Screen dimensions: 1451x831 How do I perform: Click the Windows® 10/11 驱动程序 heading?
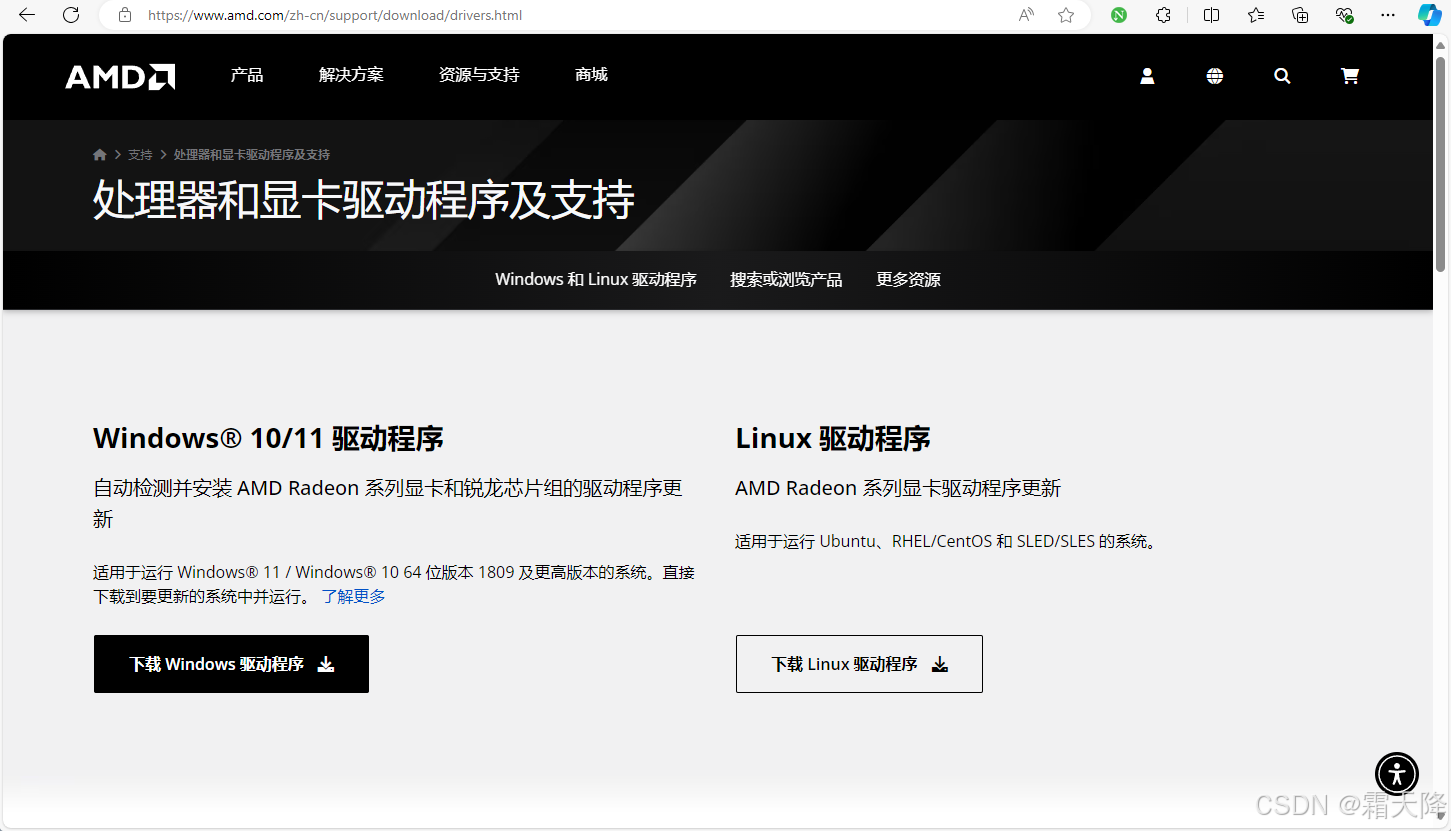tap(268, 438)
